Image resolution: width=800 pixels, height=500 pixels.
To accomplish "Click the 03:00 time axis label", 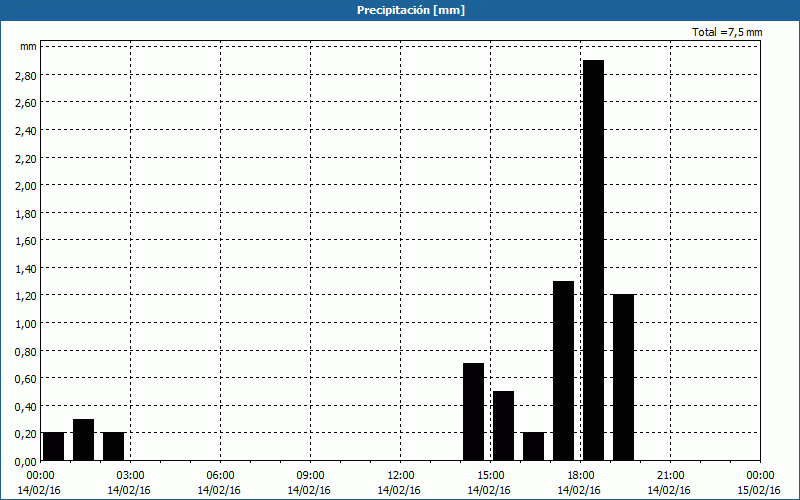I will click(x=131, y=476).
